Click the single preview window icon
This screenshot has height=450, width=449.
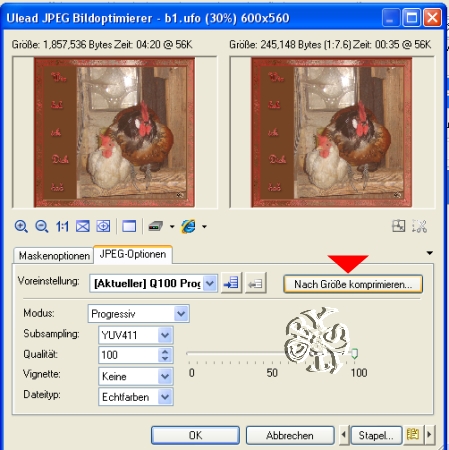pos(129,227)
